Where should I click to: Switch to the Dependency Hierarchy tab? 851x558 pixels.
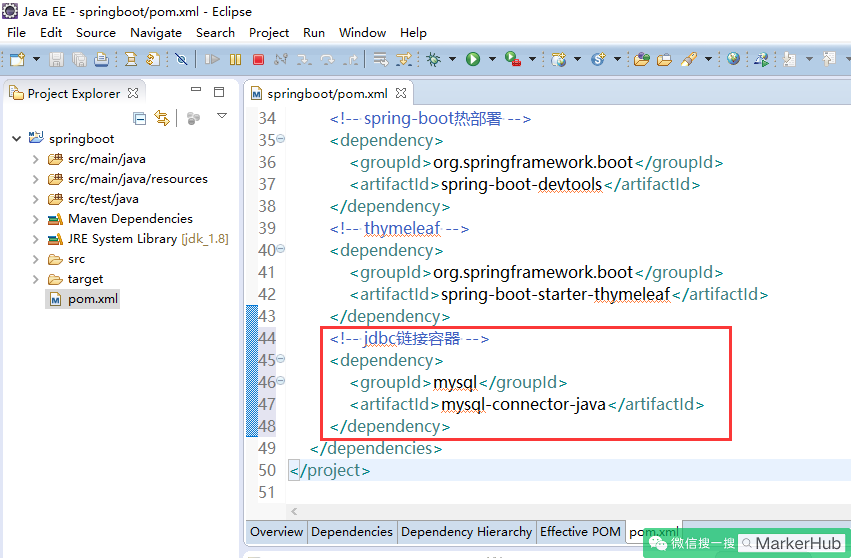click(x=466, y=531)
